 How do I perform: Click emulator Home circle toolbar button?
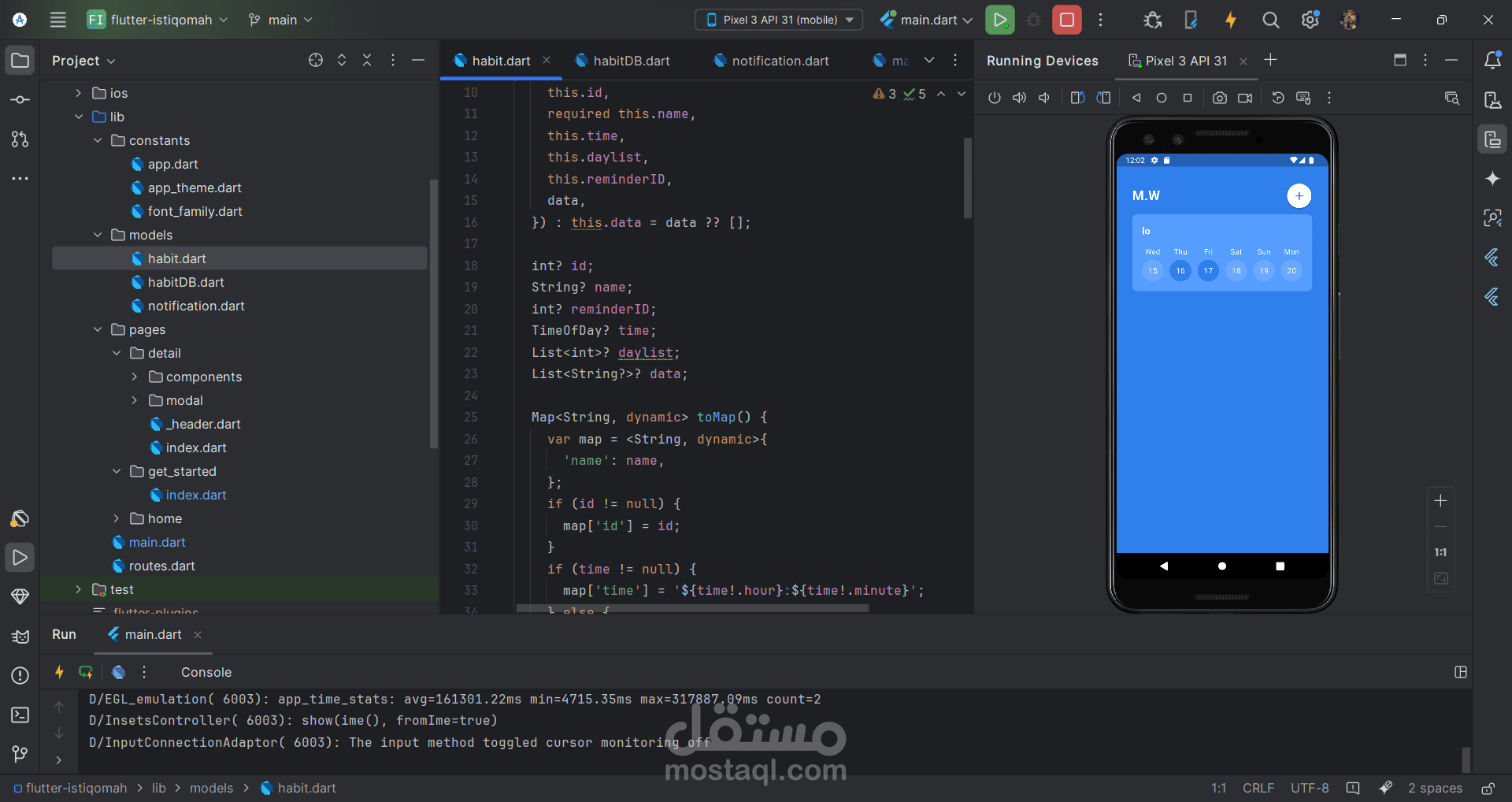1162,98
